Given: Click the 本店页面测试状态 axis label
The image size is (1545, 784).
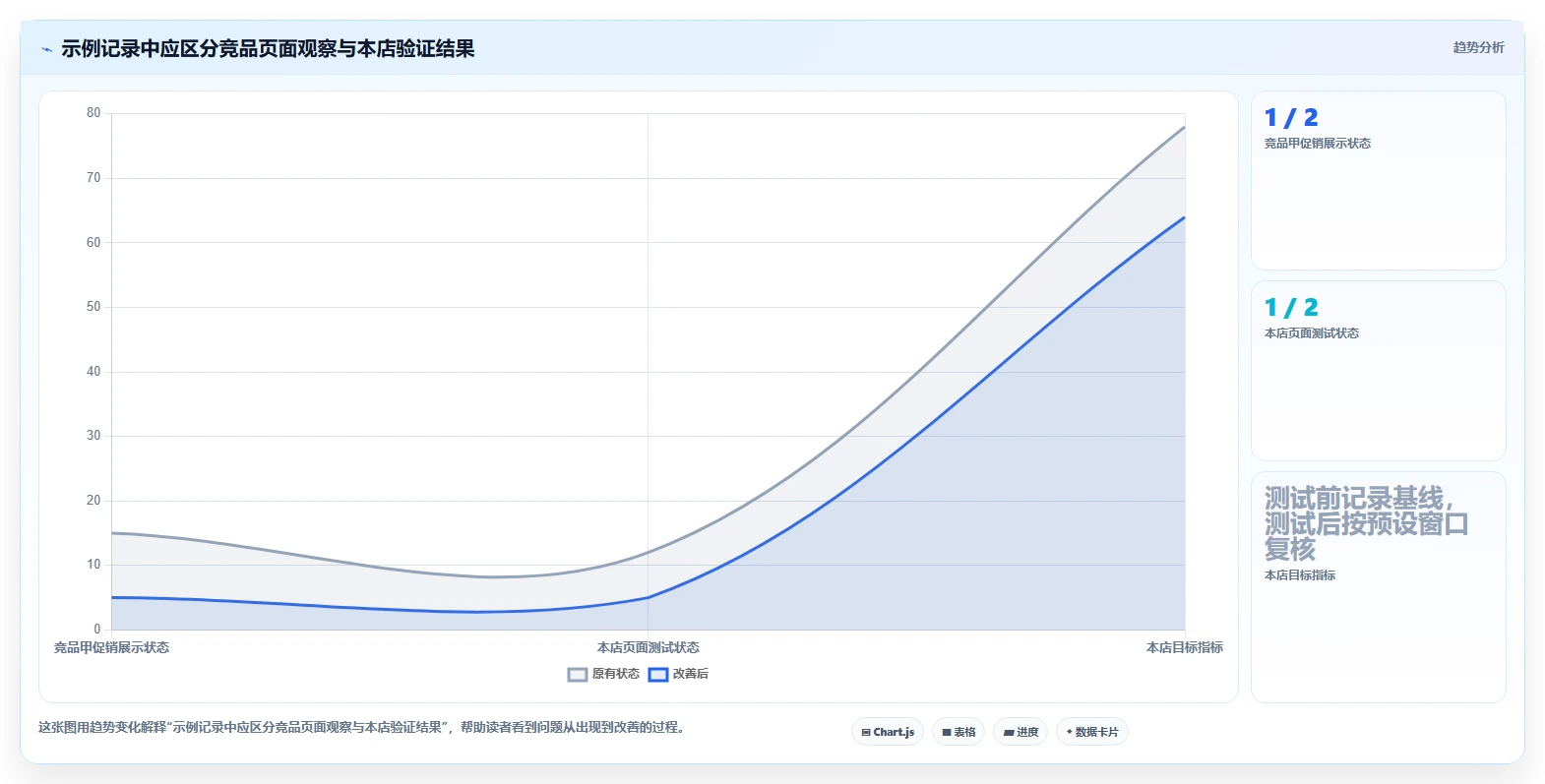Looking at the screenshot, I should [x=648, y=647].
